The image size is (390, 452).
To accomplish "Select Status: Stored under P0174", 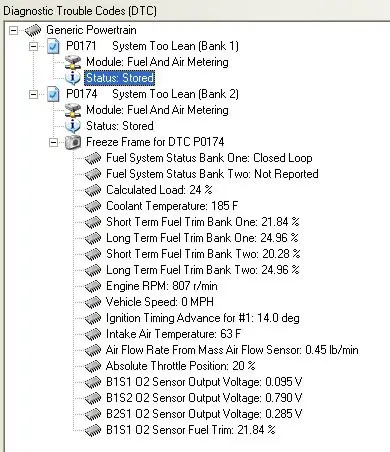I will click(x=120, y=126).
